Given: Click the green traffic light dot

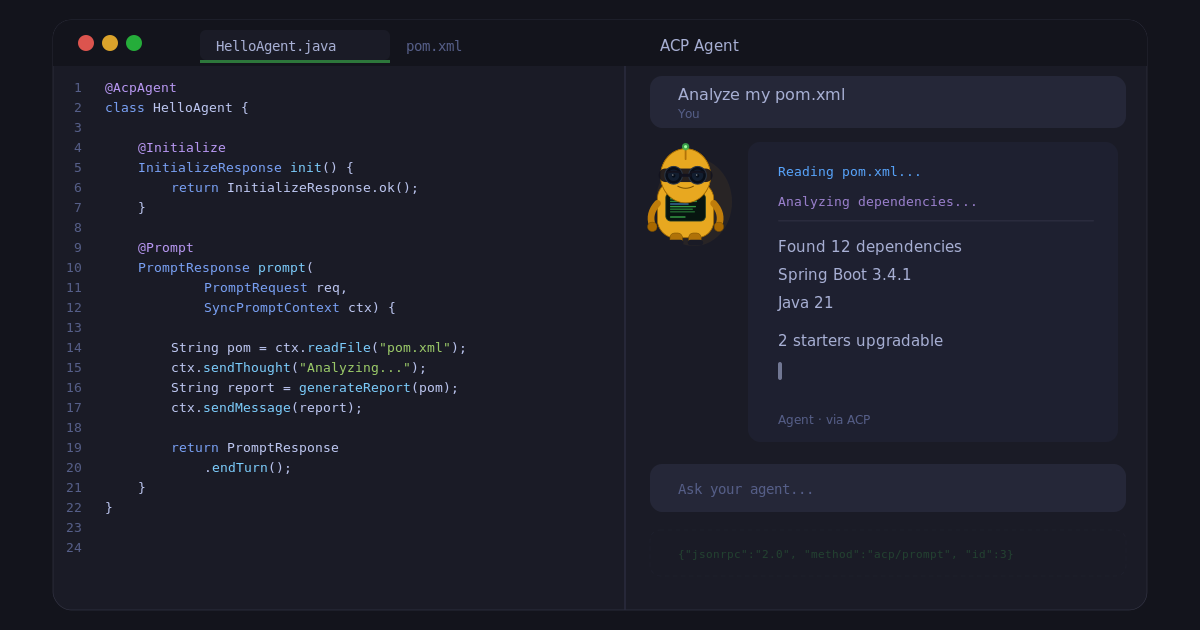Looking at the screenshot, I should click(134, 43).
